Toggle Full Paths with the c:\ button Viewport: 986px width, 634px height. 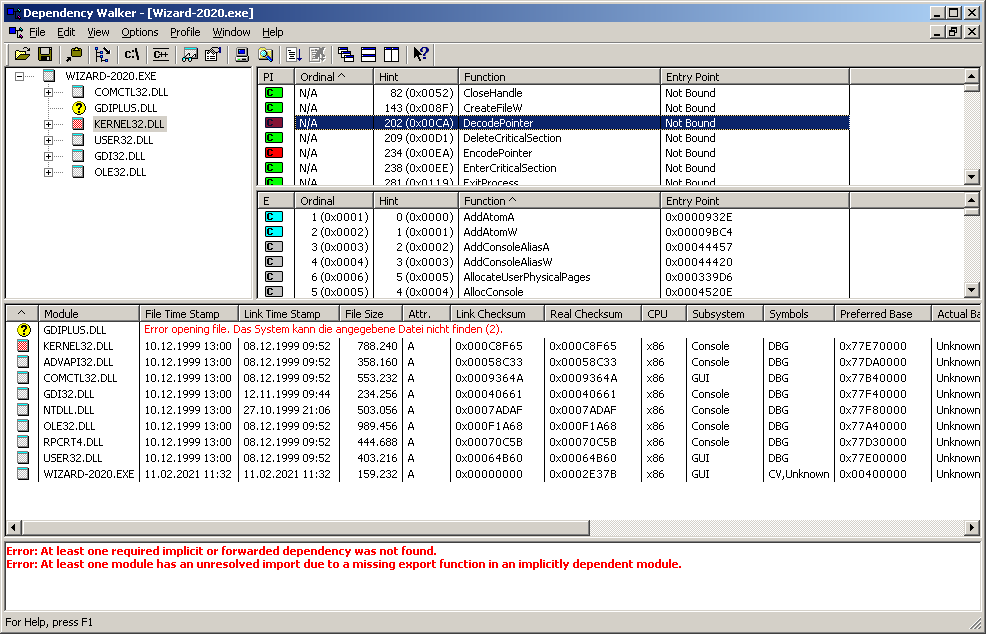tap(131, 54)
